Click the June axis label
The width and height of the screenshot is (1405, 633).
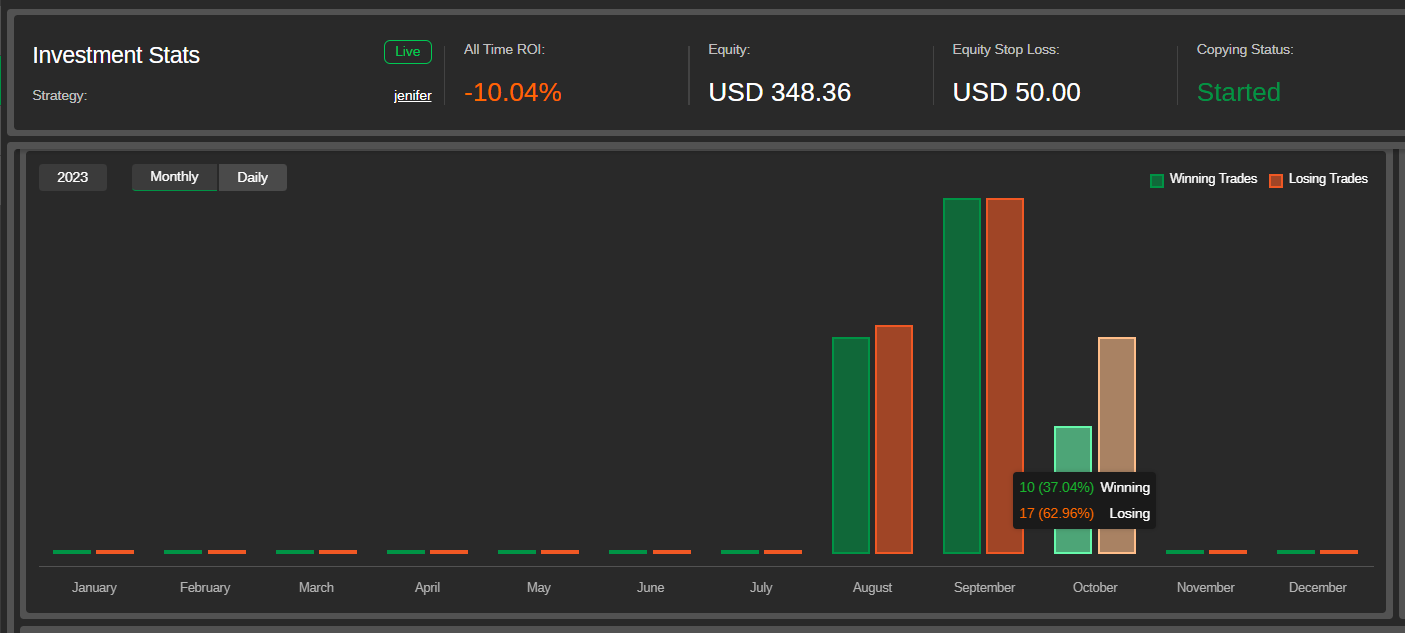(650, 587)
